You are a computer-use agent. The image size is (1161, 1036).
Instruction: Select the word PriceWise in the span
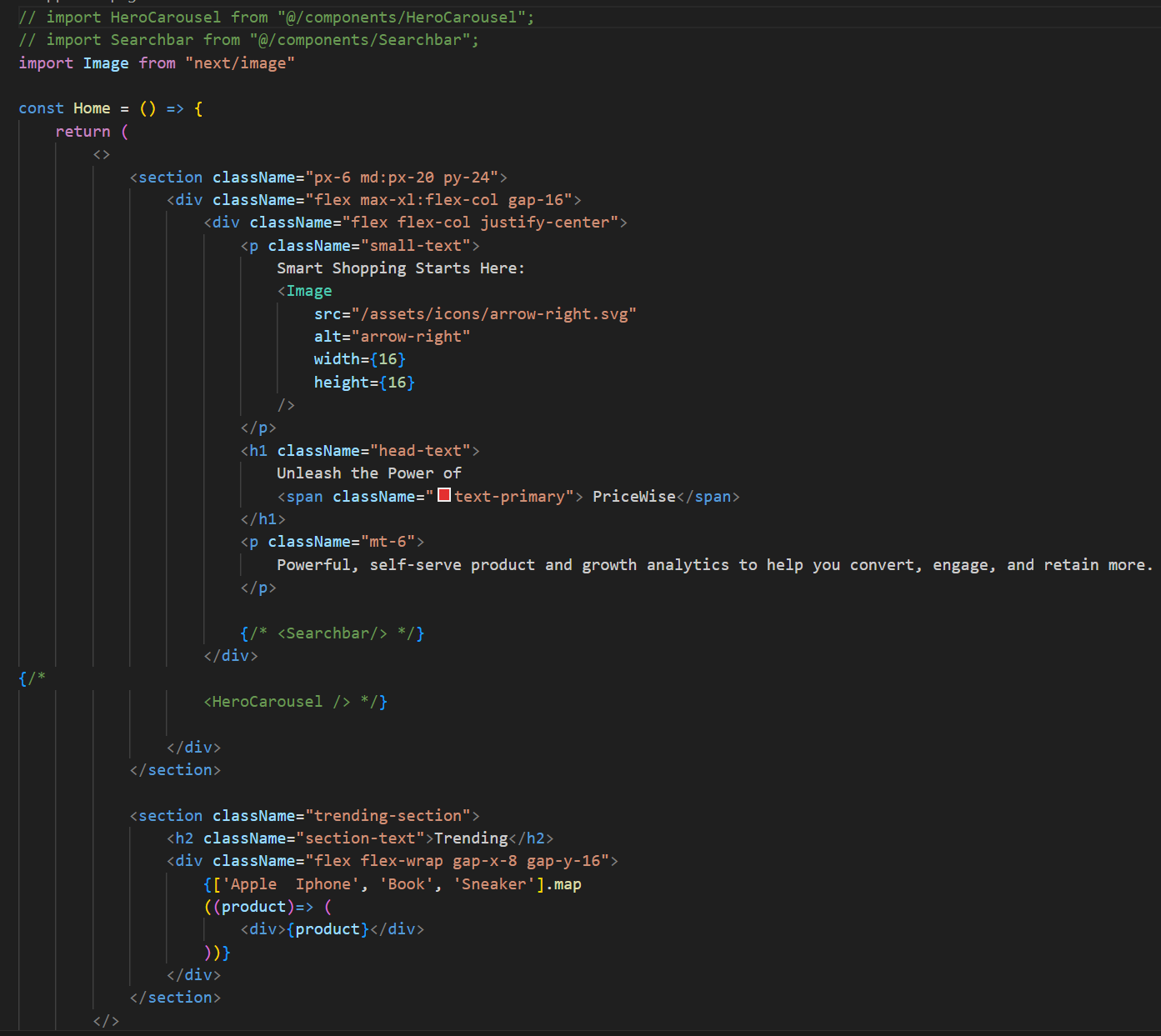point(633,496)
